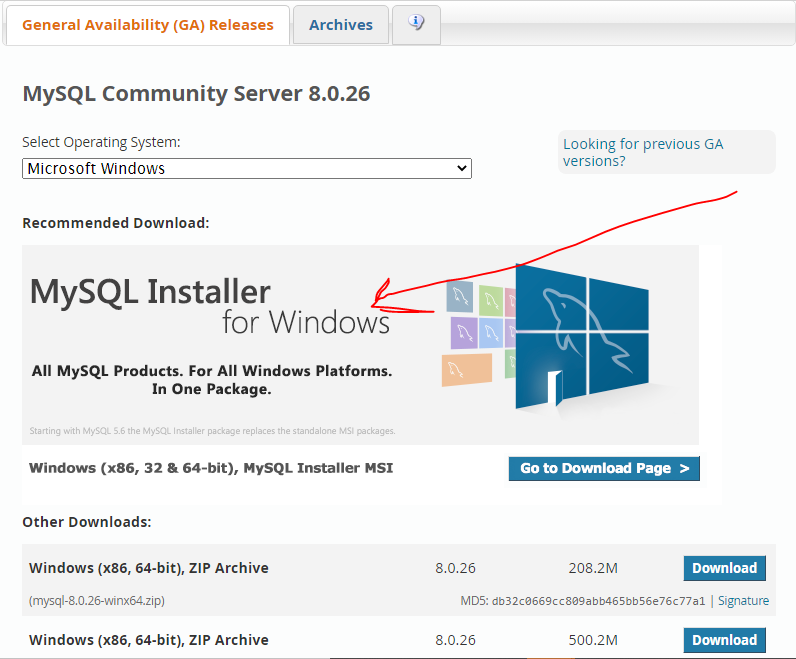Switch to General Availability (GA) Releases tab
The image size is (796, 659).
(147, 25)
